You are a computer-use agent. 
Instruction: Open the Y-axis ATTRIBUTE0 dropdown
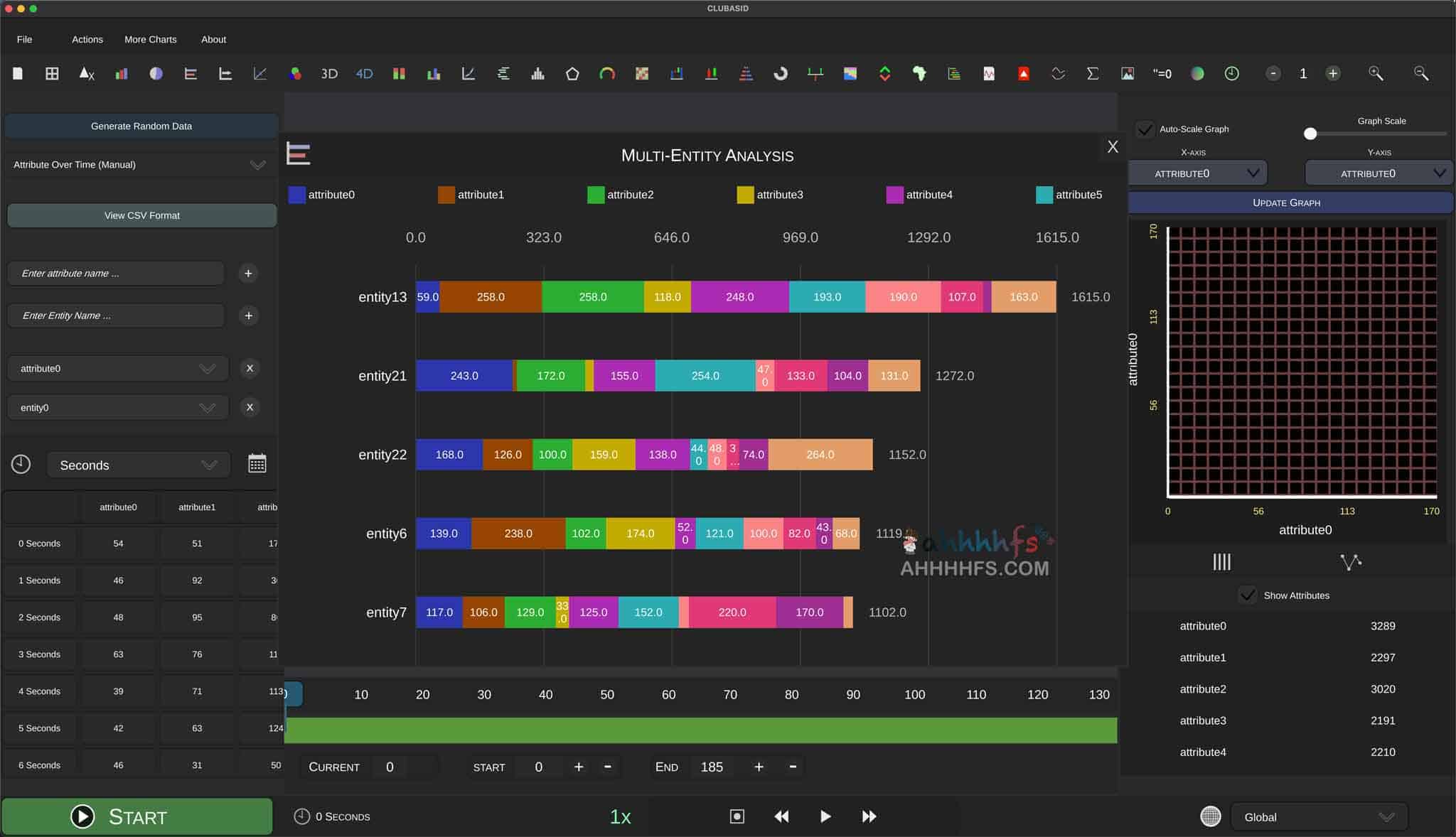pos(1379,173)
